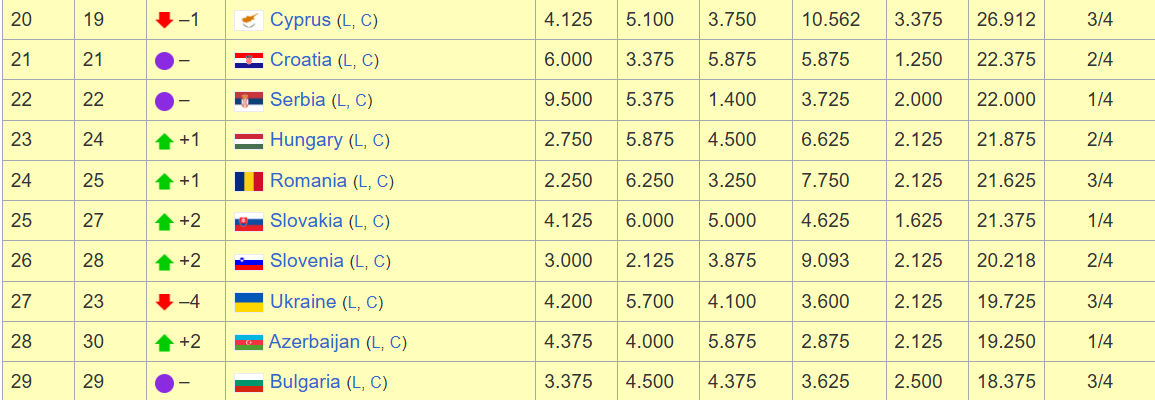Click the L league link next to Cyprus
1155x400 pixels.
344,21
